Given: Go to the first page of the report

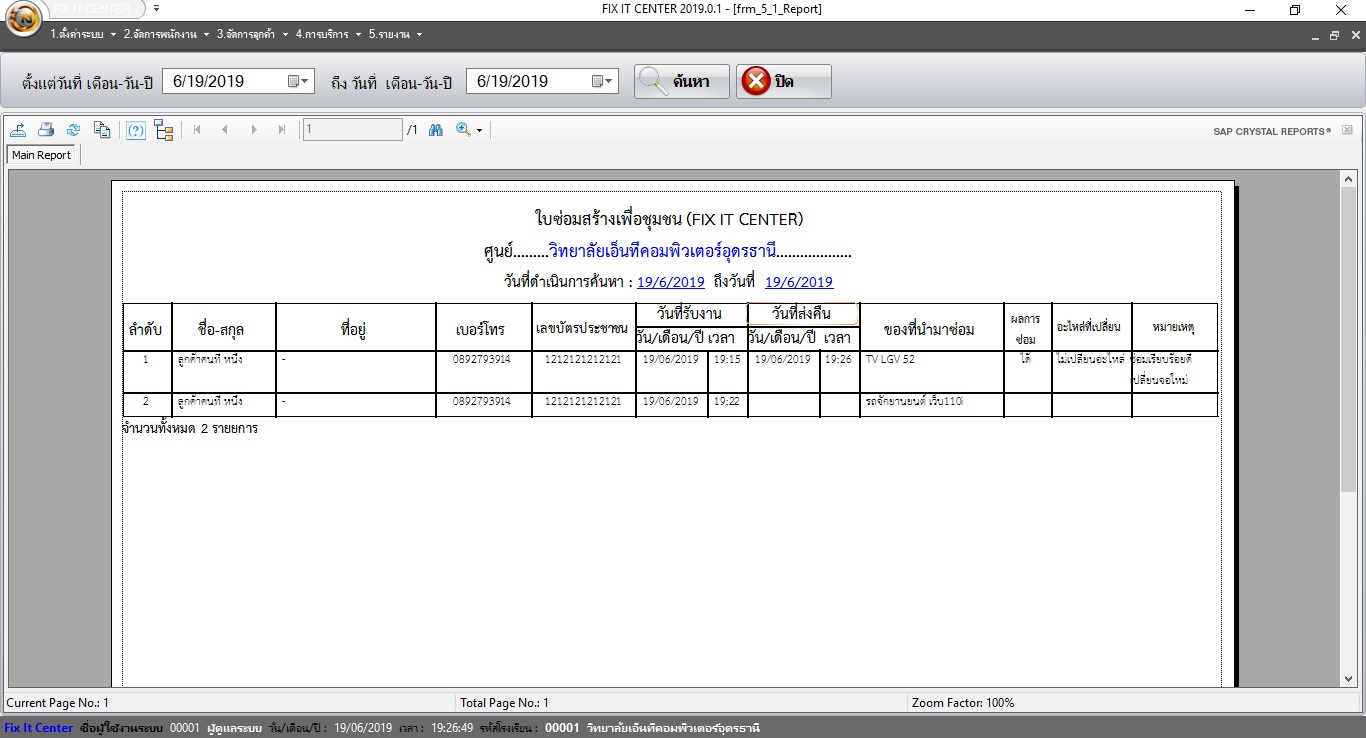Looking at the screenshot, I should tap(197, 129).
